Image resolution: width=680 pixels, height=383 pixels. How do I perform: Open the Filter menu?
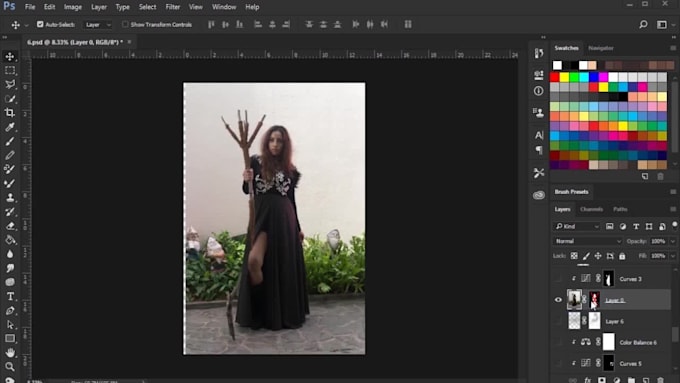point(173,7)
